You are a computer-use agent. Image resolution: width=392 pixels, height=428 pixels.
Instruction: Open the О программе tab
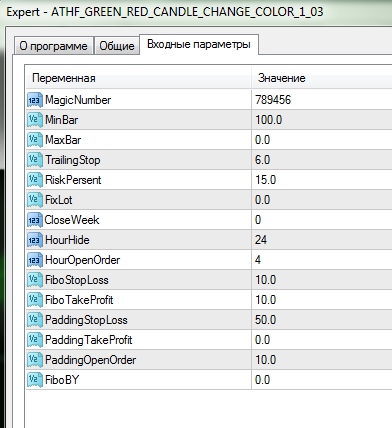[53, 46]
